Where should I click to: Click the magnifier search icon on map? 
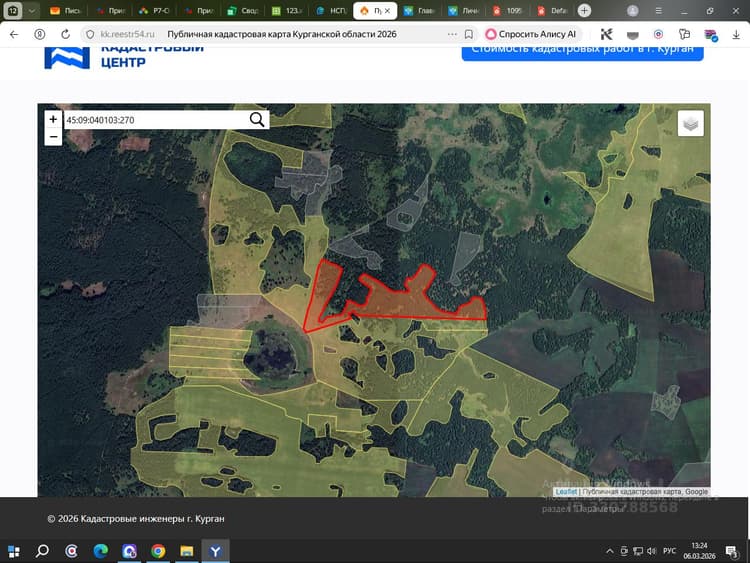click(x=257, y=120)
